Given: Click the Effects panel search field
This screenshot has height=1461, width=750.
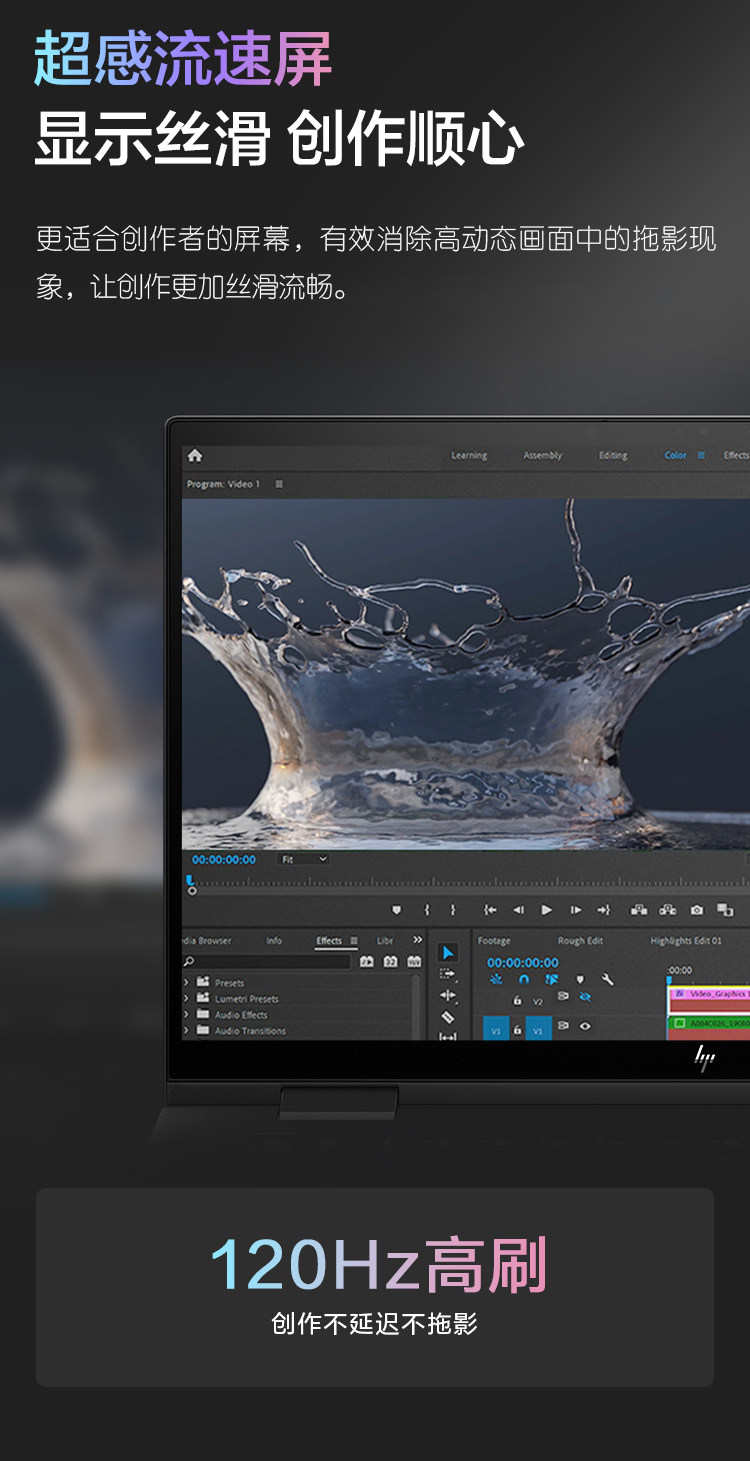Looking at the screenshot, I should point(266,962).
